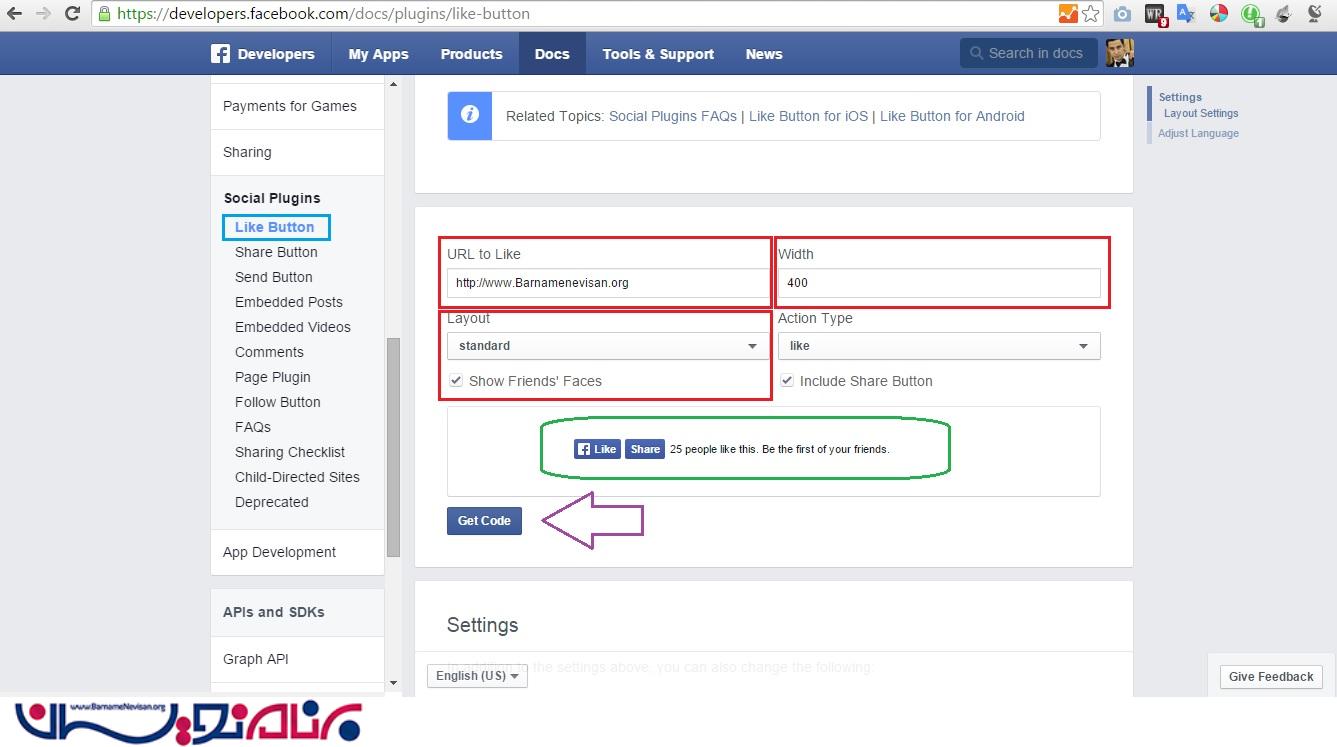Bookmark this page using the star icon
This screenshot has height=747, width=1337.
pyautogui.click(x=1090, y=14)
